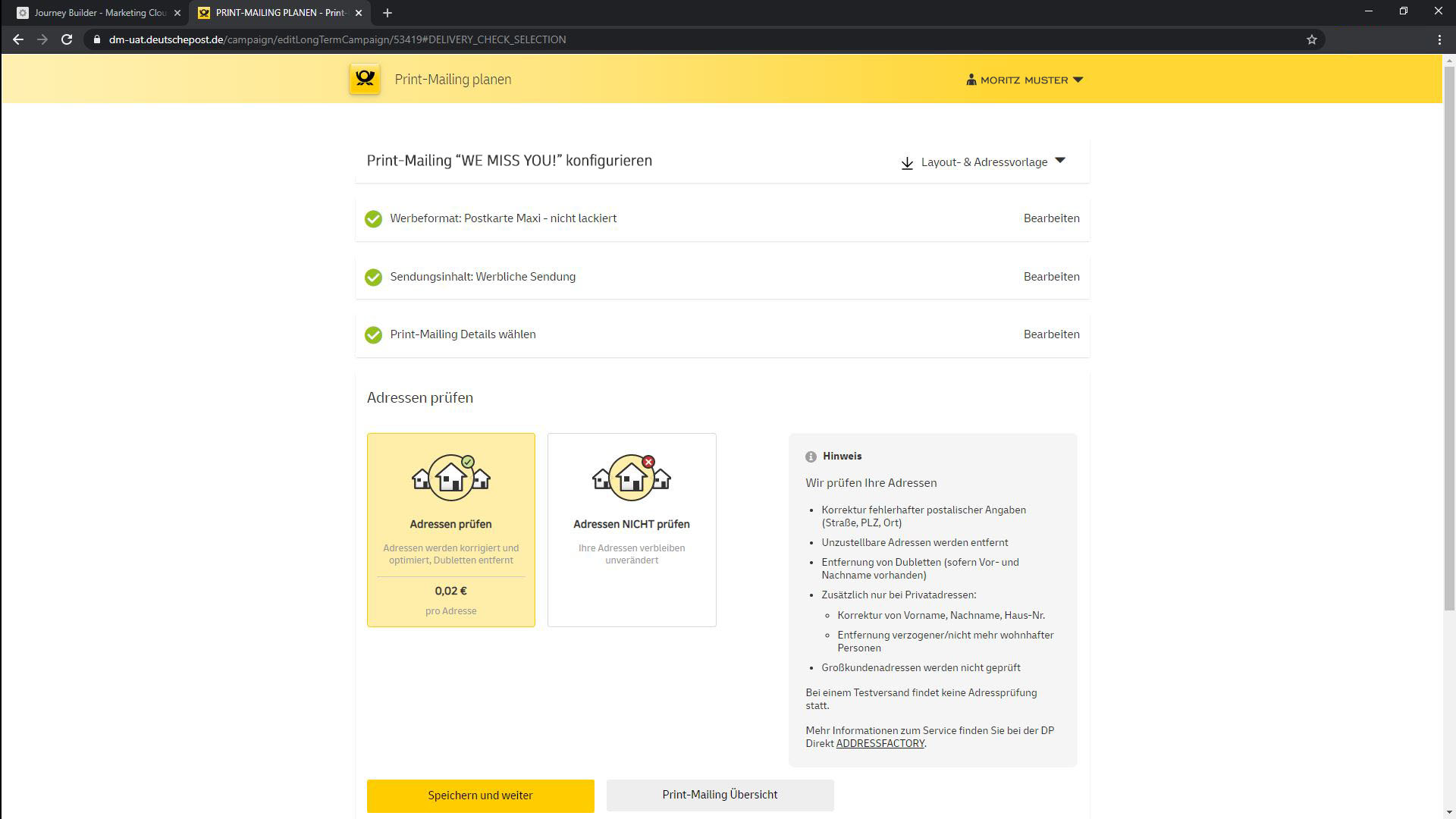Open a new browser tab

(x=388, y=13)
